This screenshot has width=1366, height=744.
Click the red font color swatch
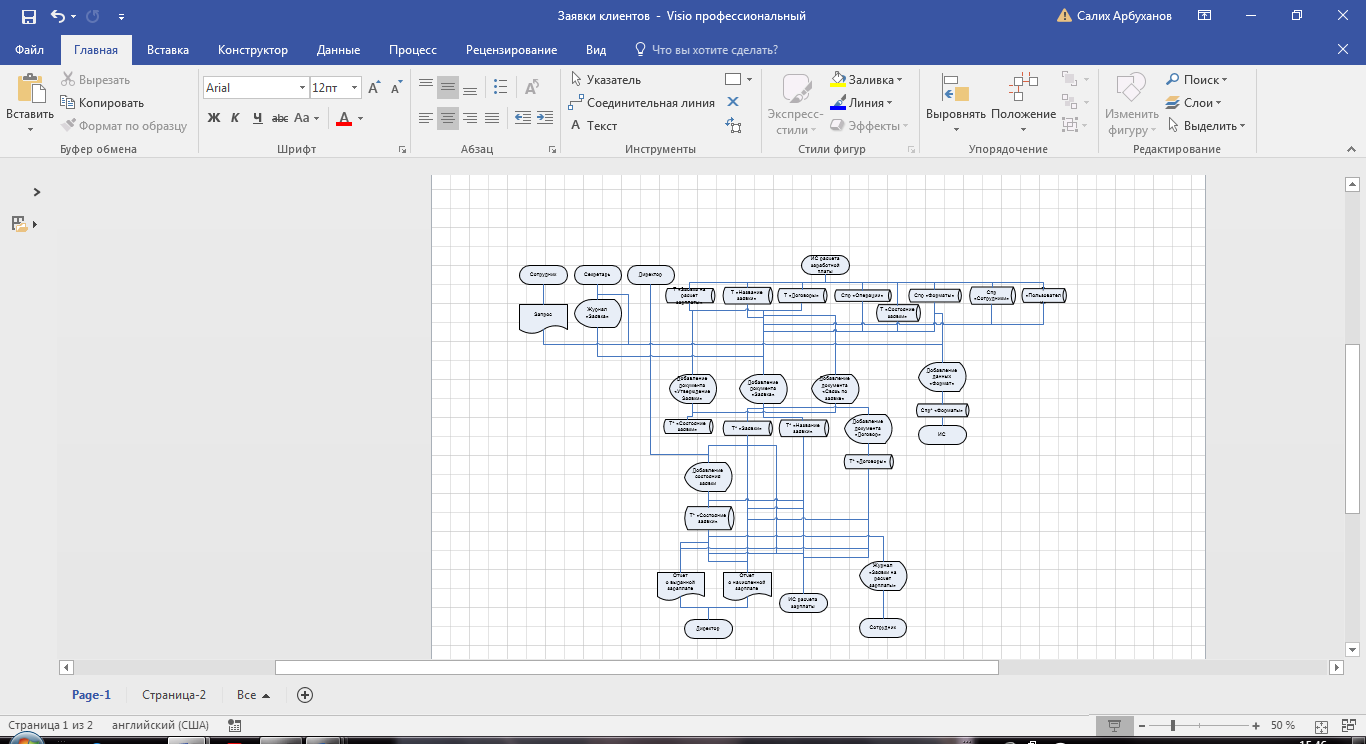344,119
